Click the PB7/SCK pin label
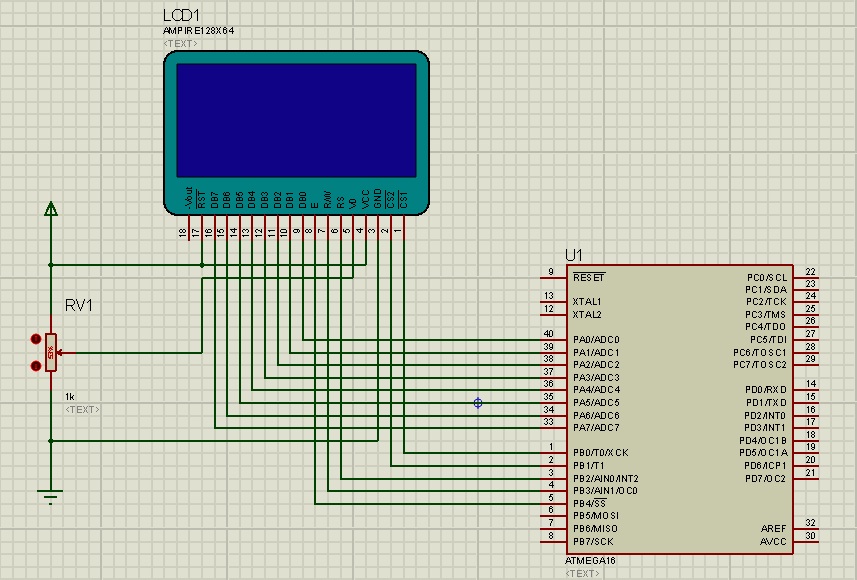This screenshot has width=857, height=580. [594, 542]
